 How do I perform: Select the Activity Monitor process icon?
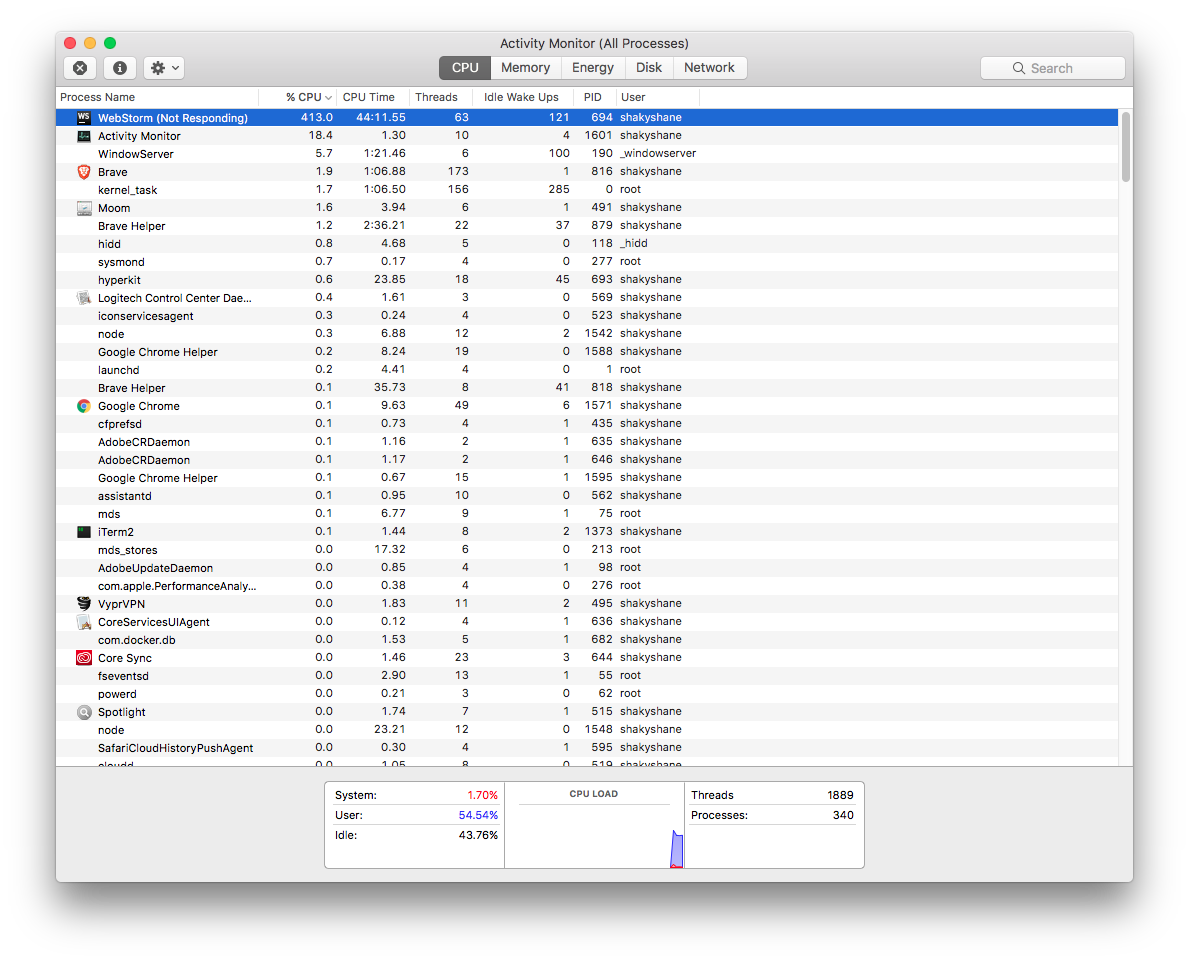click(83, 136)
